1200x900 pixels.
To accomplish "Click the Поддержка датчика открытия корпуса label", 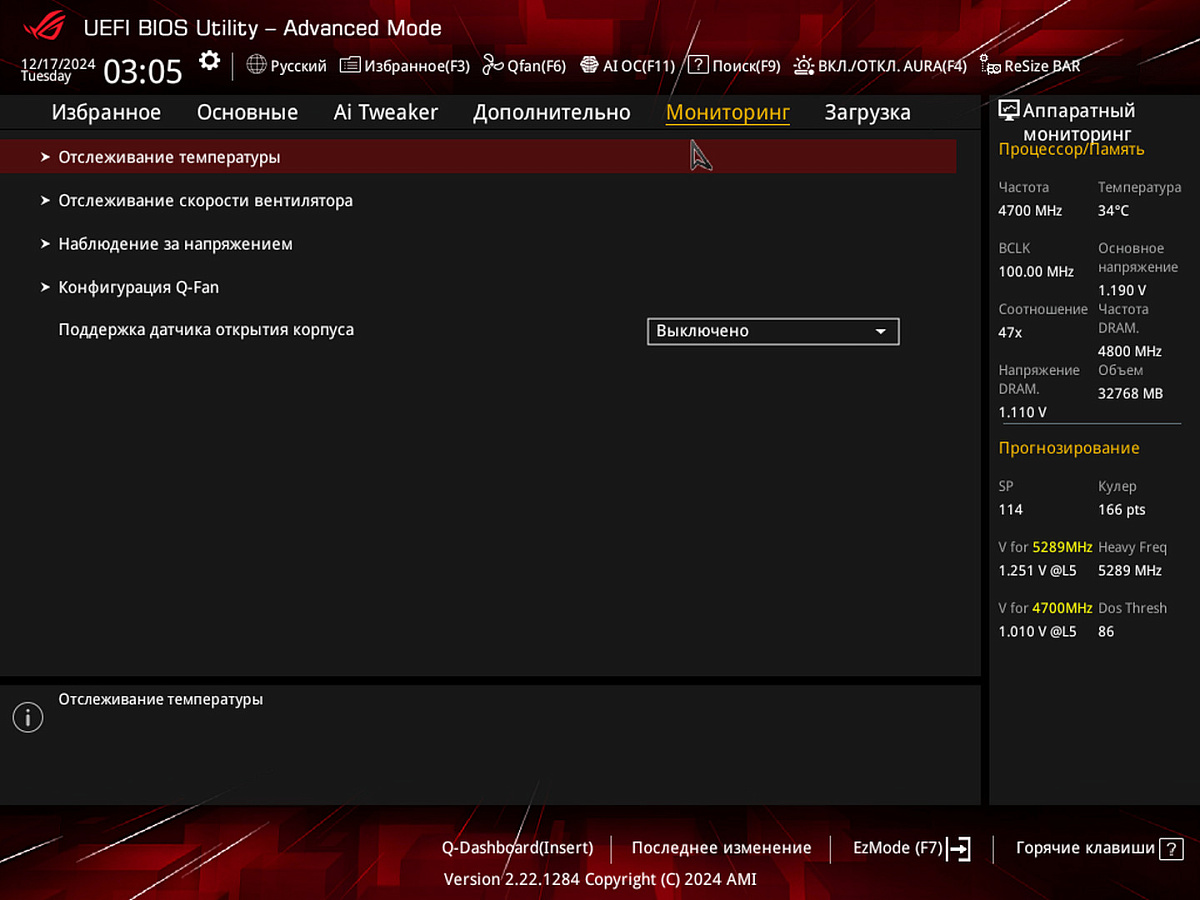I will (206, 329).
